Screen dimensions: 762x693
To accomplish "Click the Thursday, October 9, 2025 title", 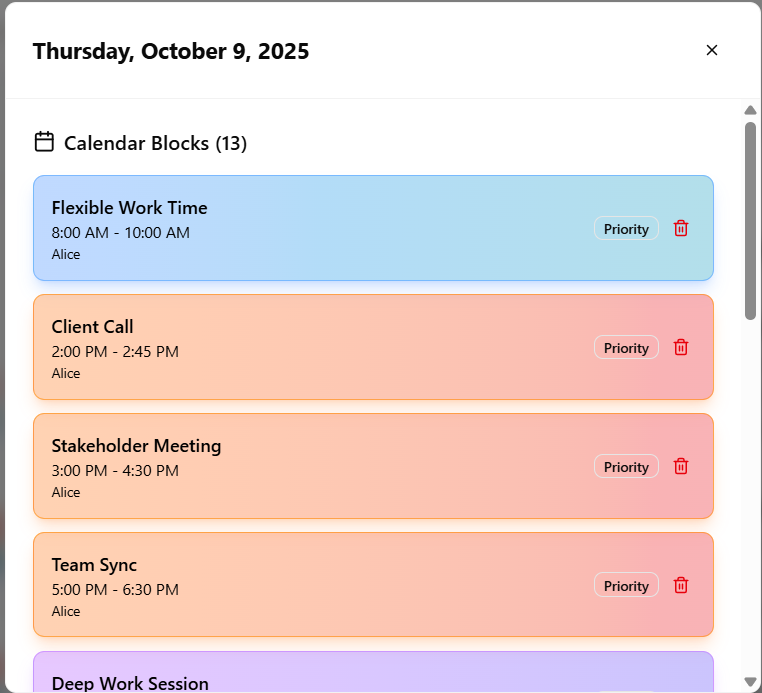I will point(171,51).
